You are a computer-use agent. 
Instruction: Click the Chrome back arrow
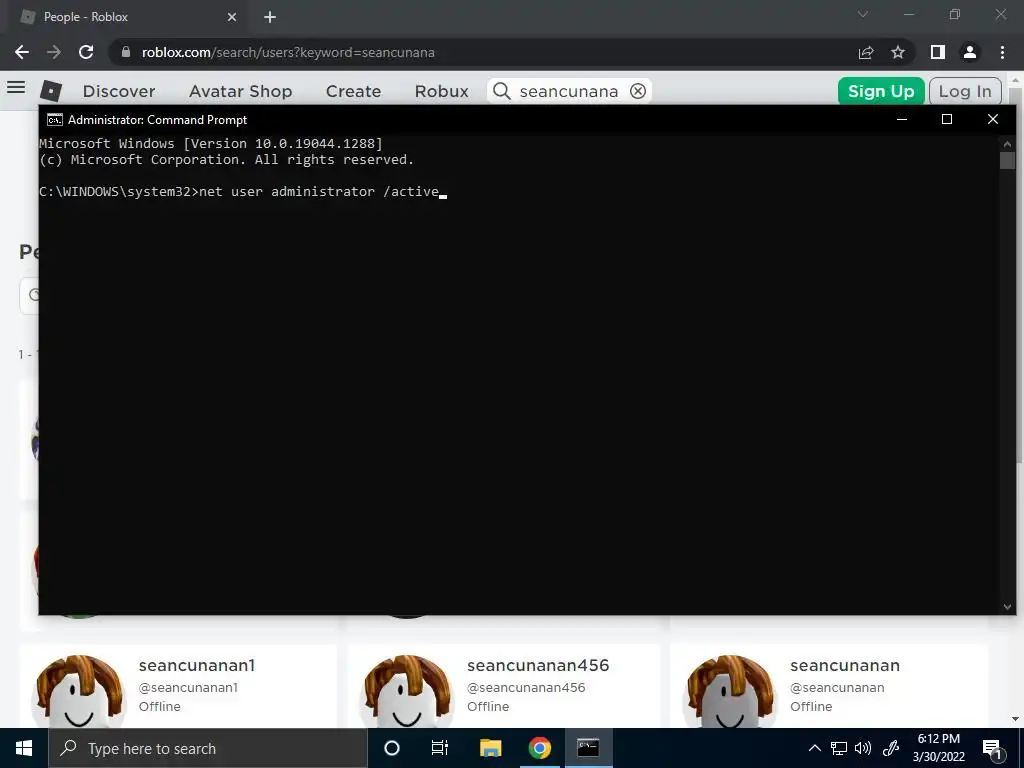coord(22,52)
